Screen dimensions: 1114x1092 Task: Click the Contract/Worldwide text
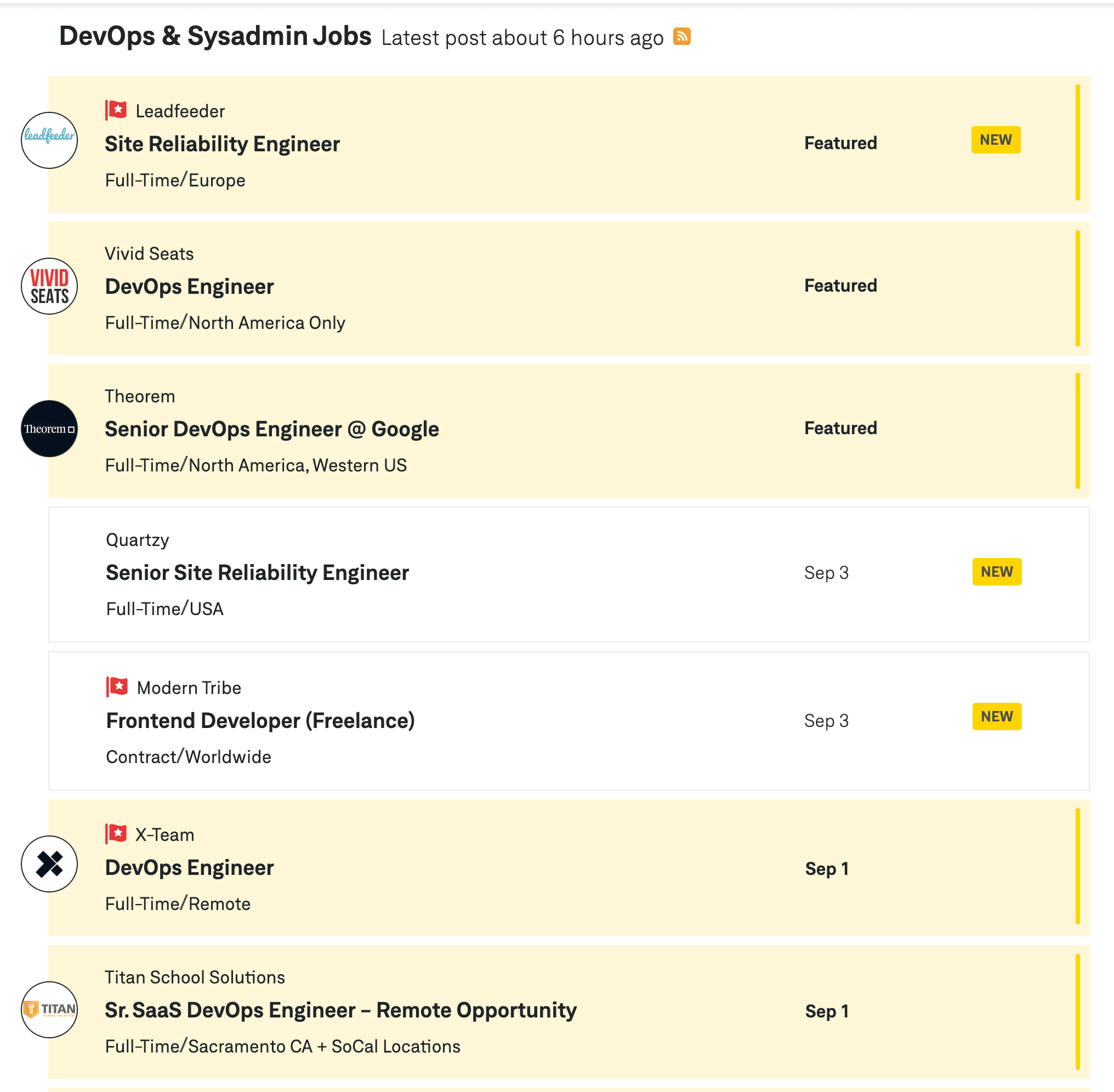[x=189, y=757]
